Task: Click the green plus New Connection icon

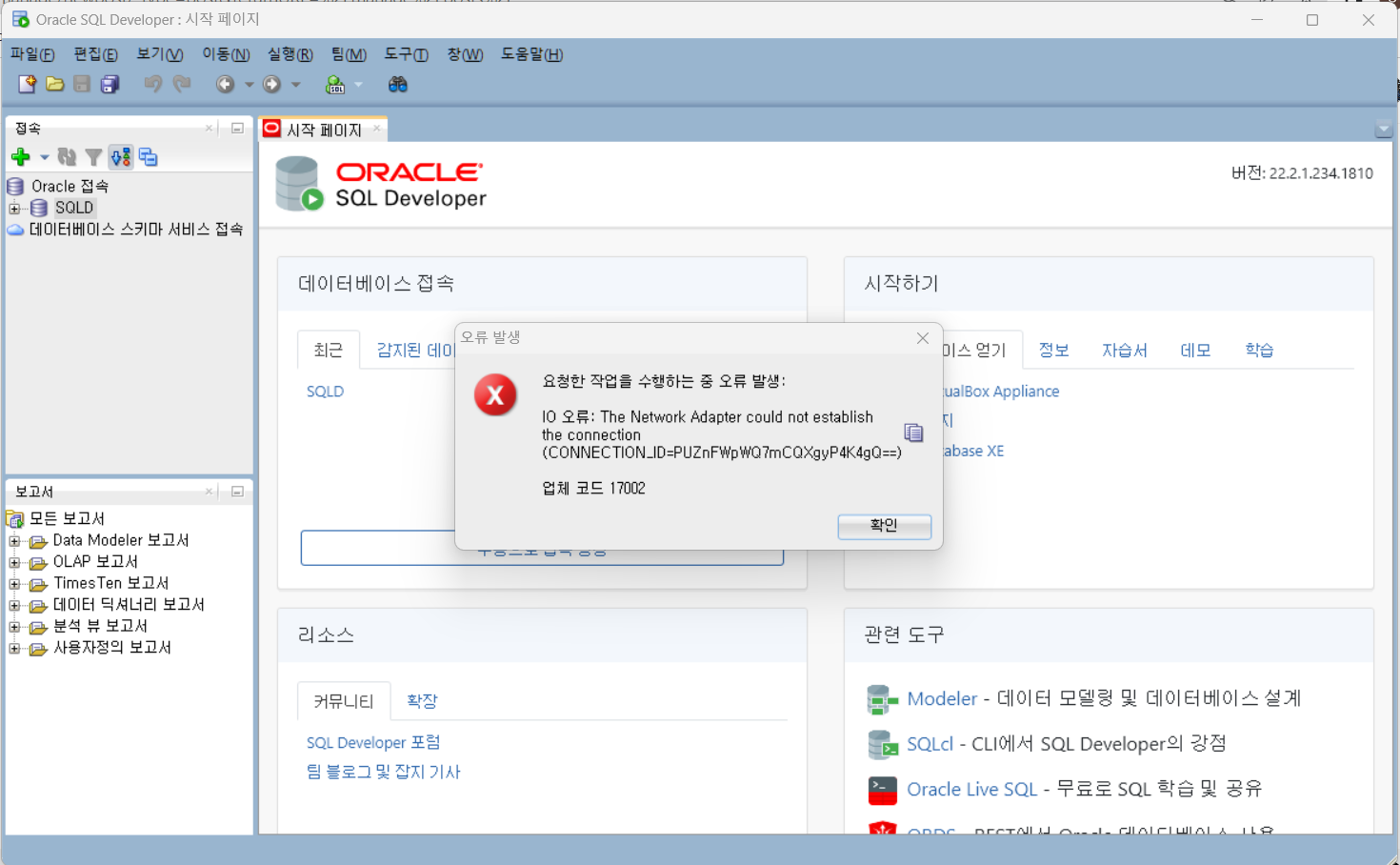Action: pyautogui.click(x=21, y=157)
